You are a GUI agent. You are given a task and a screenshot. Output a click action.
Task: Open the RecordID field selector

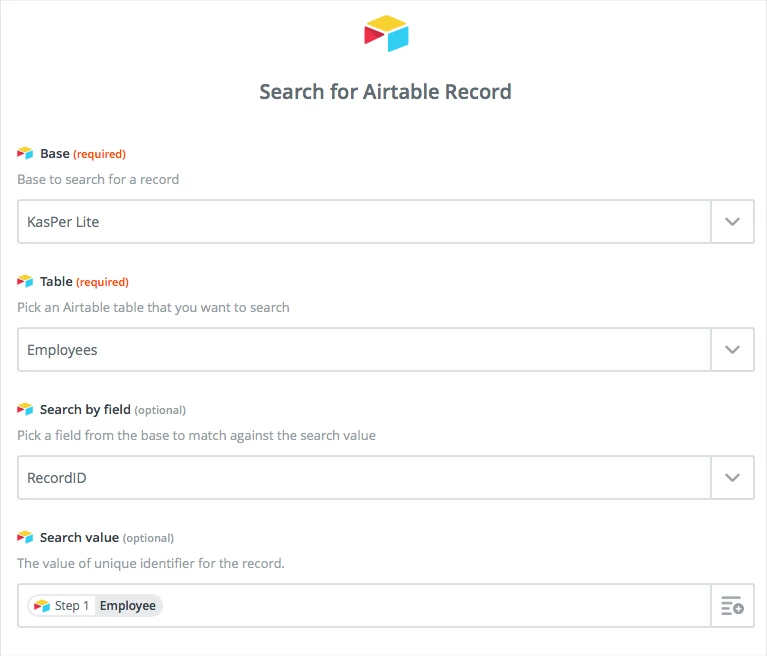pyautogui.click(x=364, y=477)
